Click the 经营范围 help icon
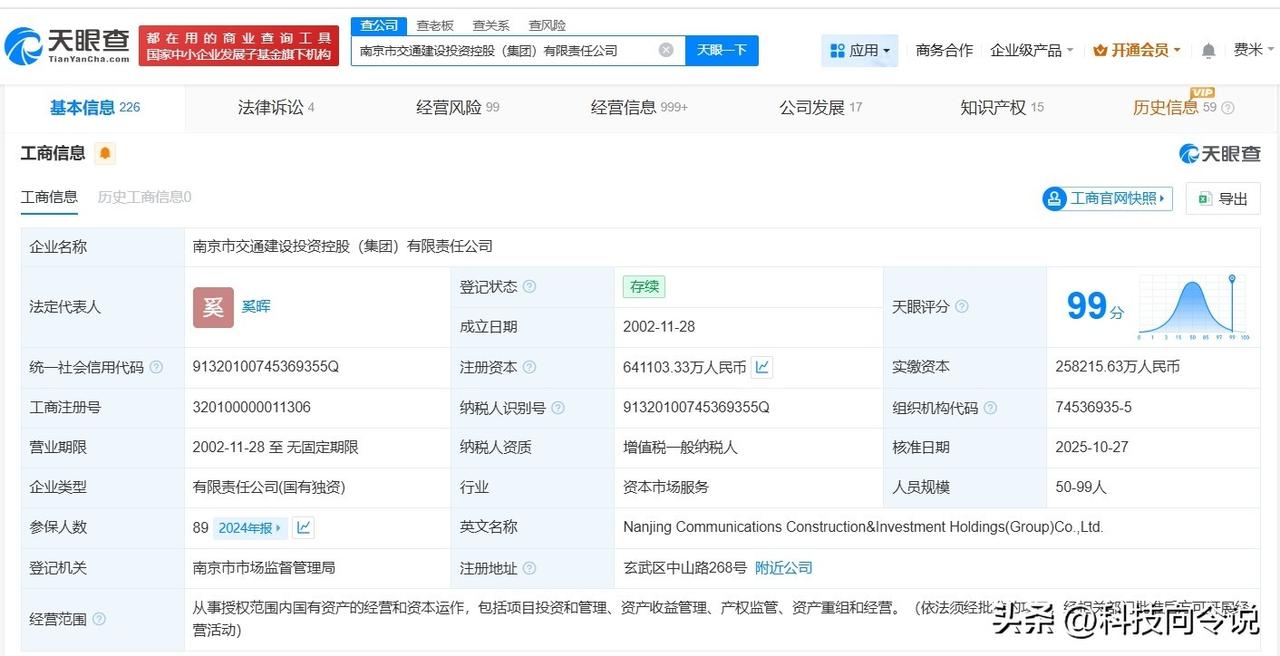This screenshot has height=656, width=1280. click(x=99, y=619)
